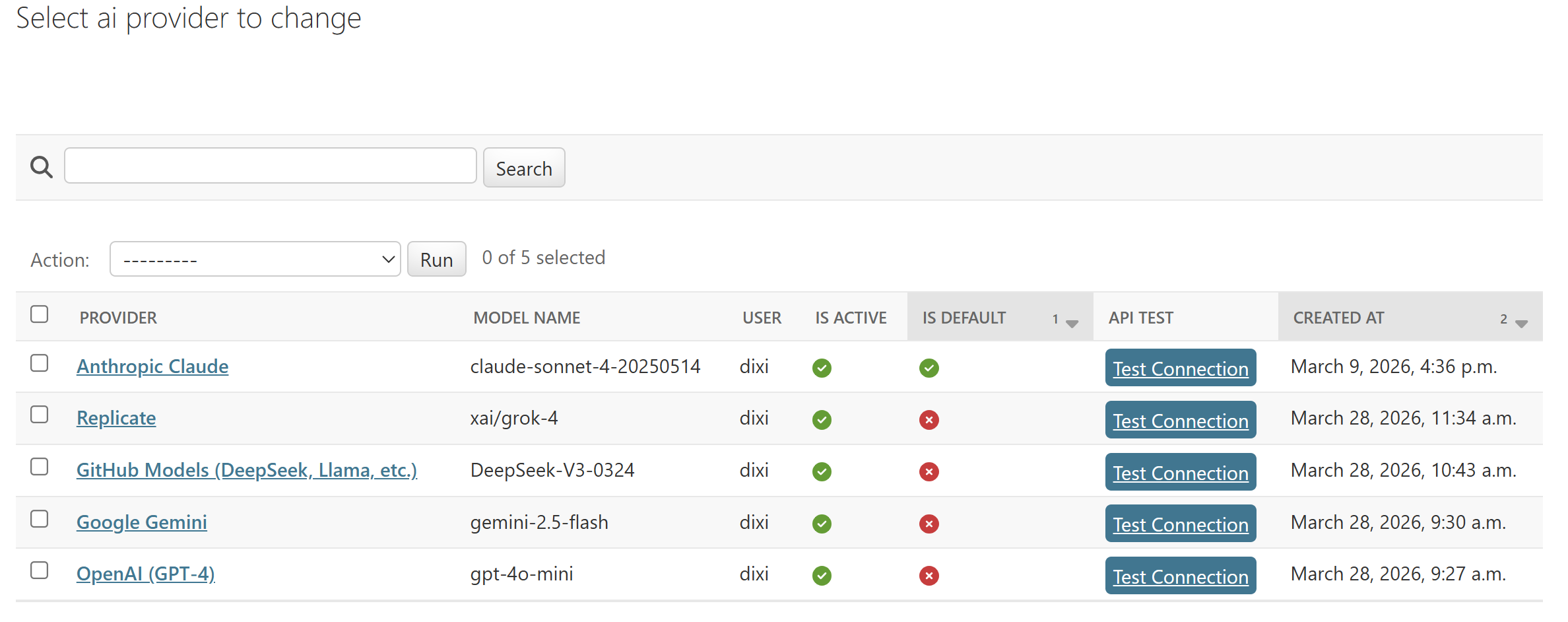Open GitHub Models (DeepSeek, Llama, etc.) link
This screenshot has width=1568, height=622.
[x=247, y=470]
